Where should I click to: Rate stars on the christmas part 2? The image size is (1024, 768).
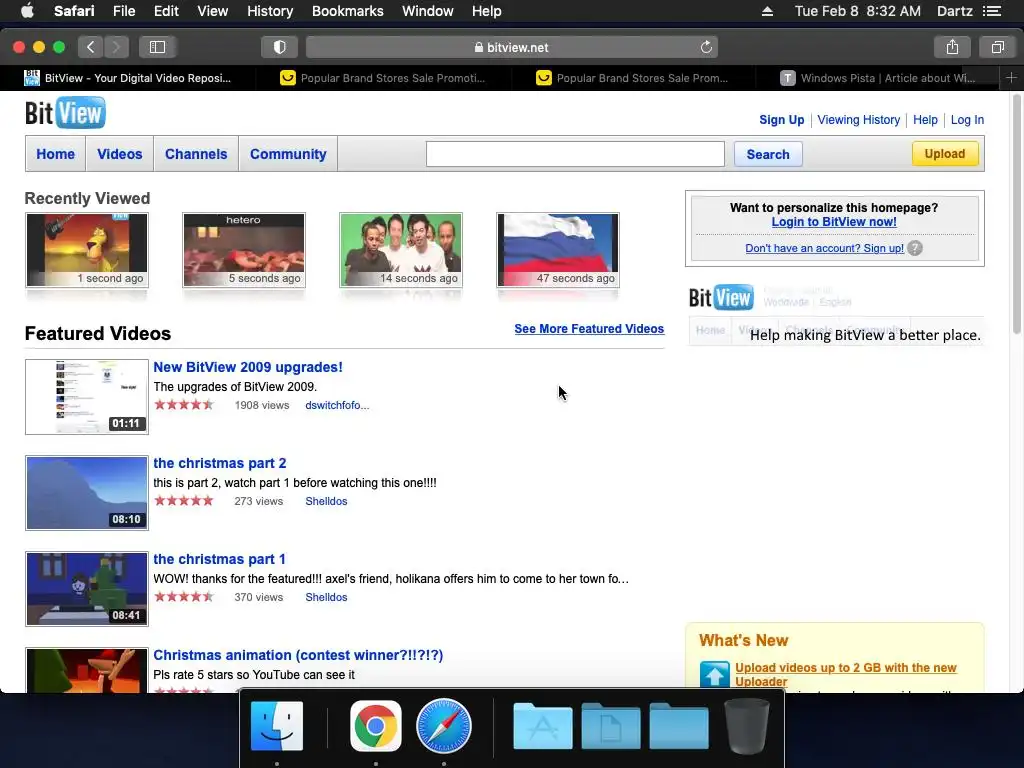(x=184, y=501)
